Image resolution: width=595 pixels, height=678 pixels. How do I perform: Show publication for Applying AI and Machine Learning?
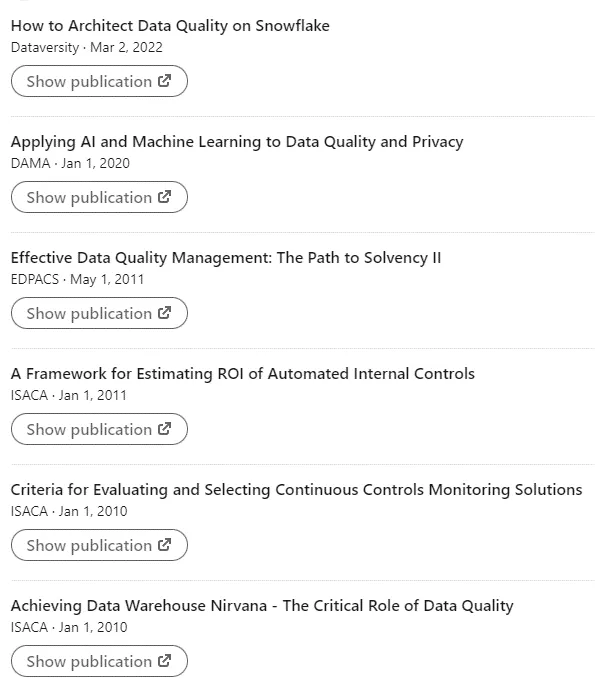[x=99, y=197]
